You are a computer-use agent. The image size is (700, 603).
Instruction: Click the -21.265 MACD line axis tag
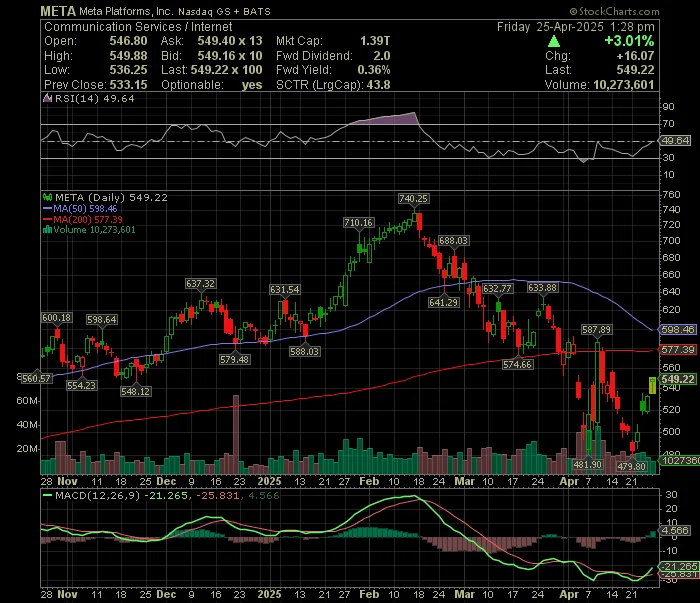point(679,566)
